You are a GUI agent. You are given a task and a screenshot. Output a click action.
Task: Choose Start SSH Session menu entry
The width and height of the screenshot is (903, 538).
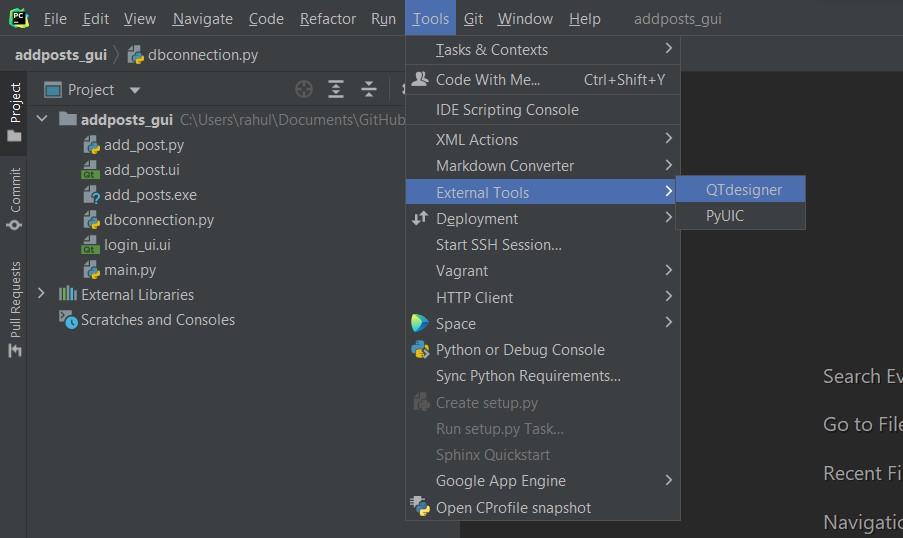tap(498, 245)
